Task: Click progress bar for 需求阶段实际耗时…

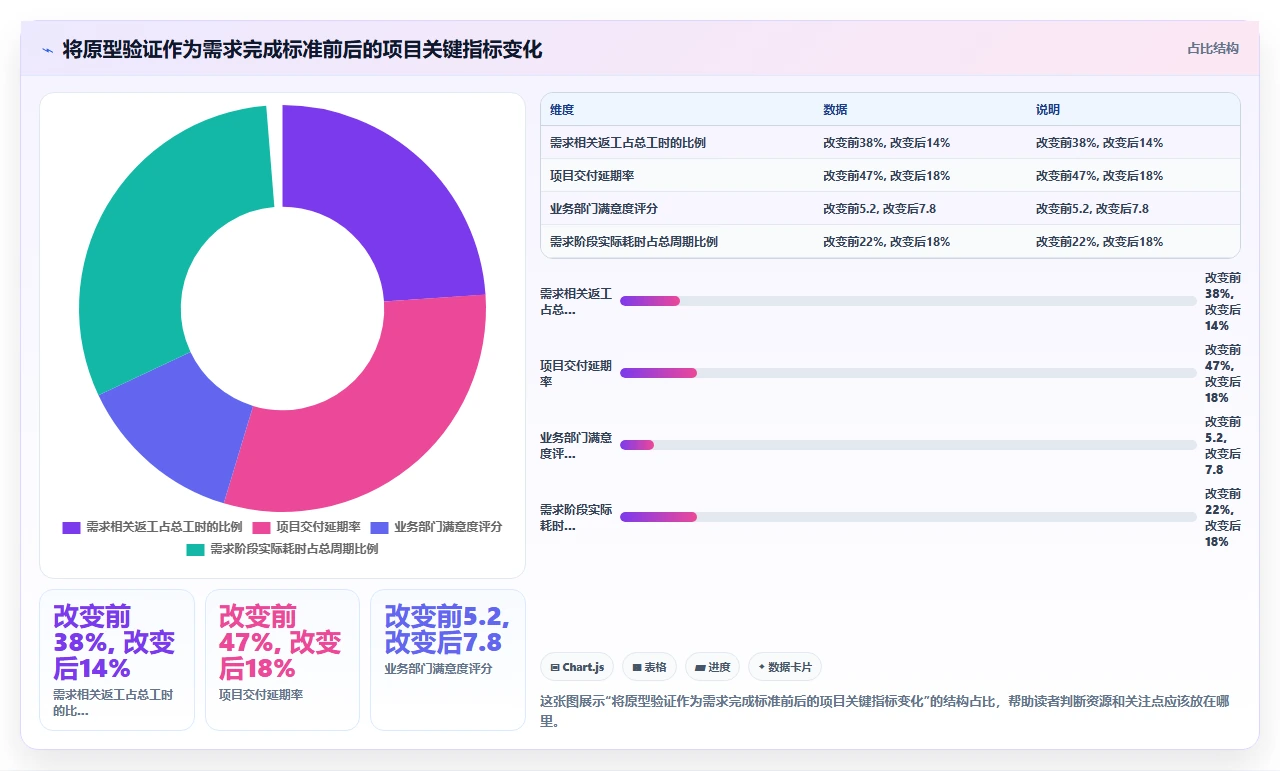Action: coord(908,517)
